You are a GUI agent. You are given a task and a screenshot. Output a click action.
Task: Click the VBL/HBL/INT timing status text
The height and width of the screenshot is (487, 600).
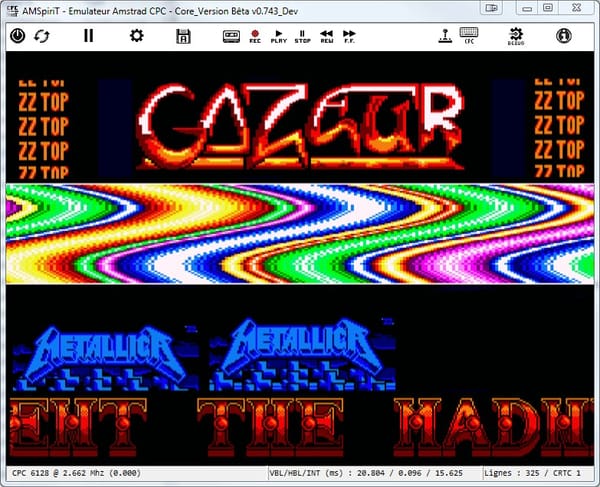point(366,473)
